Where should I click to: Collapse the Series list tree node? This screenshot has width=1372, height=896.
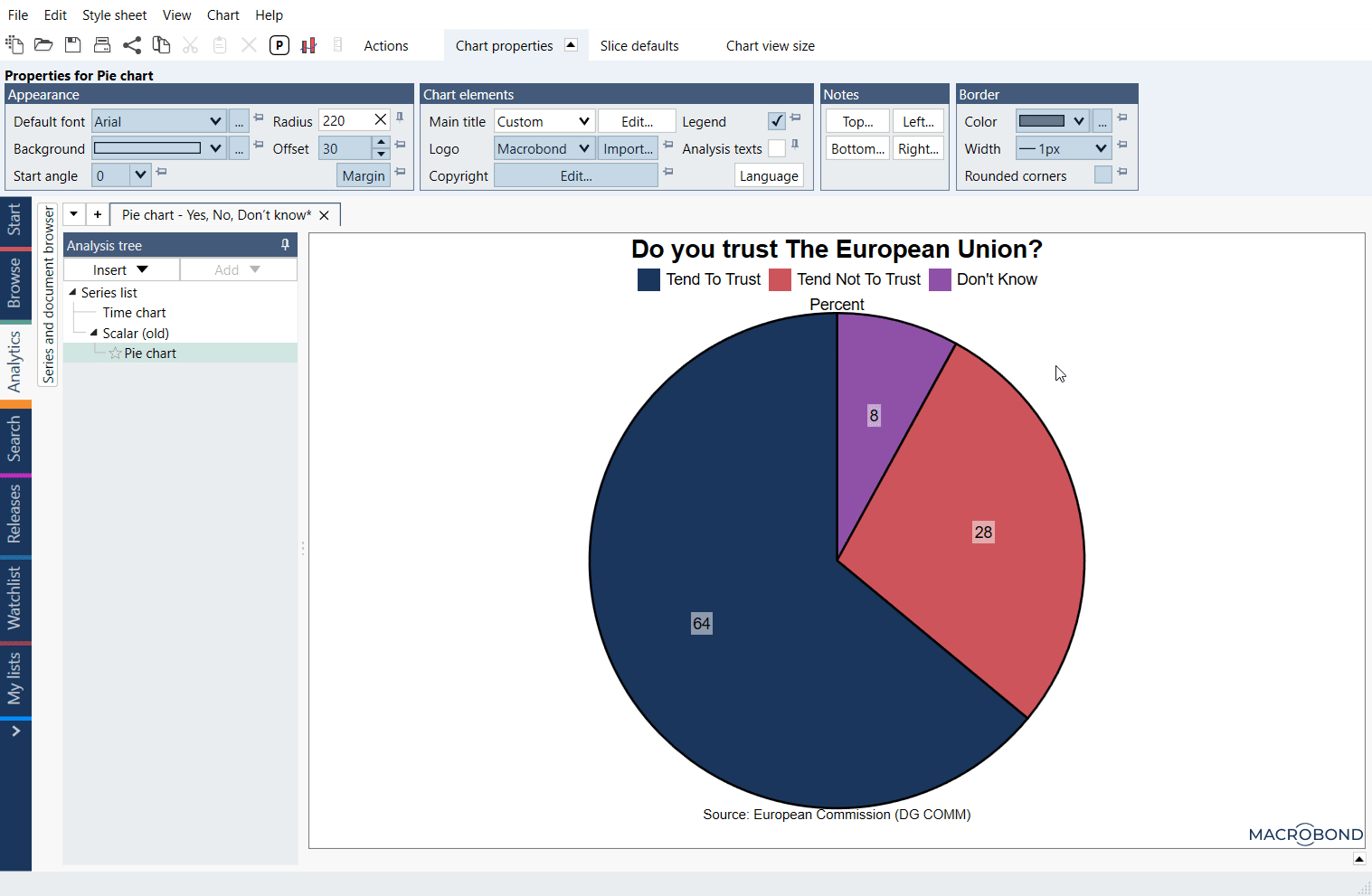tap(72, 292)
